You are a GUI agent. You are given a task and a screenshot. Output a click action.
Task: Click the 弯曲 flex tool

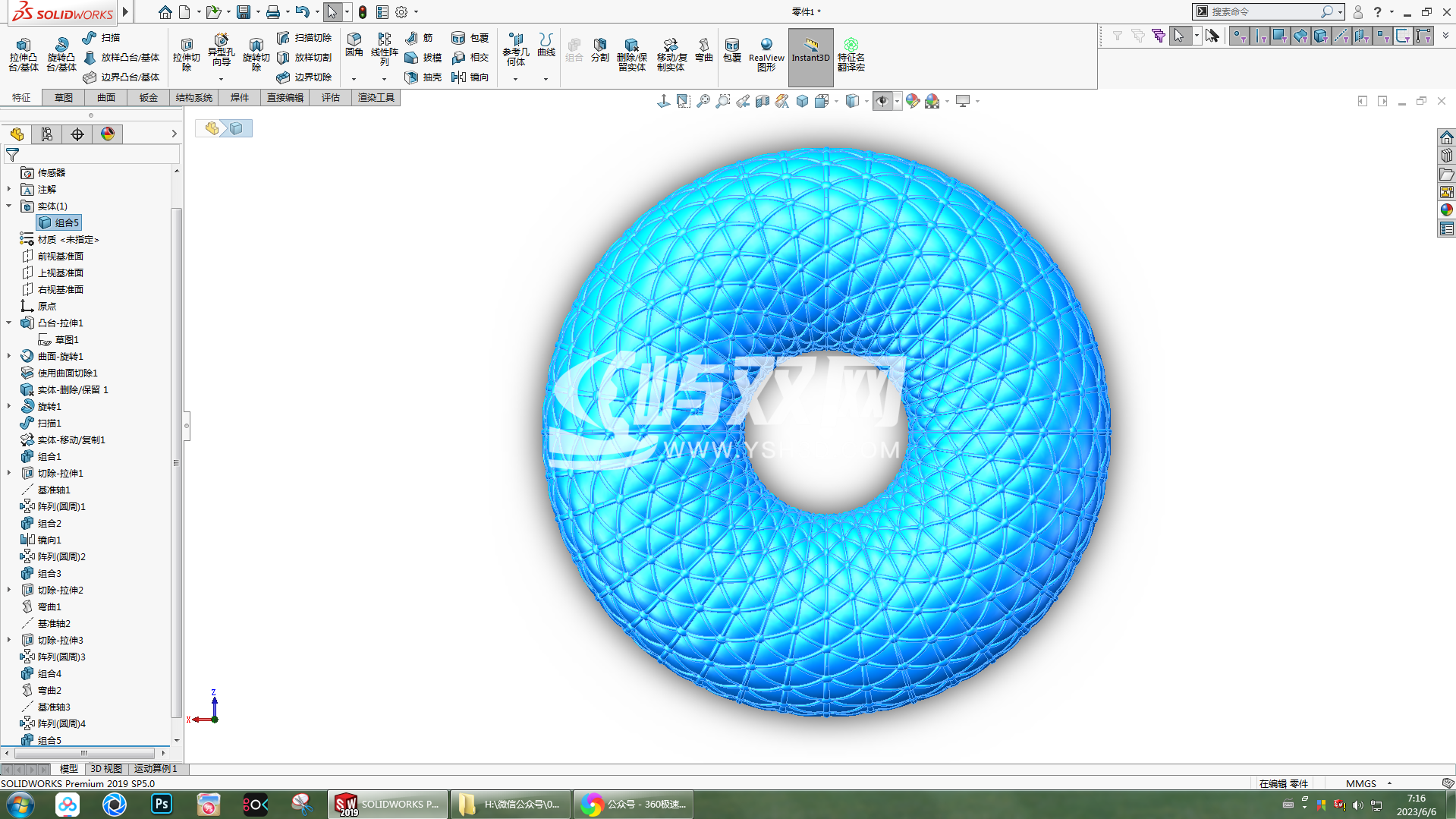pos(704,50)
